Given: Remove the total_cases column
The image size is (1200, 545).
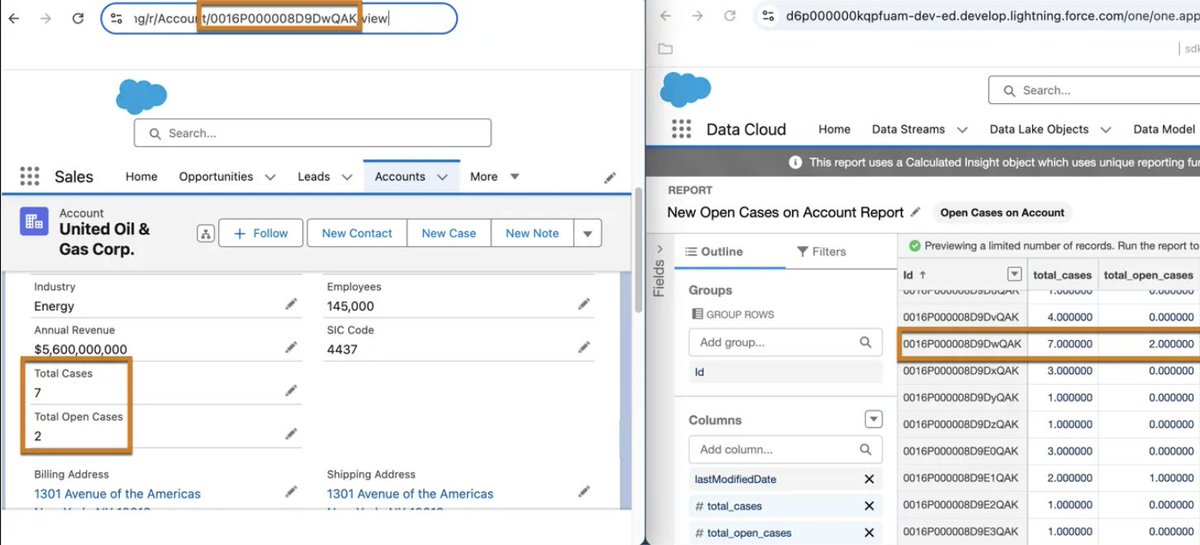Looking at the screenshot, I should click(869, 506).
